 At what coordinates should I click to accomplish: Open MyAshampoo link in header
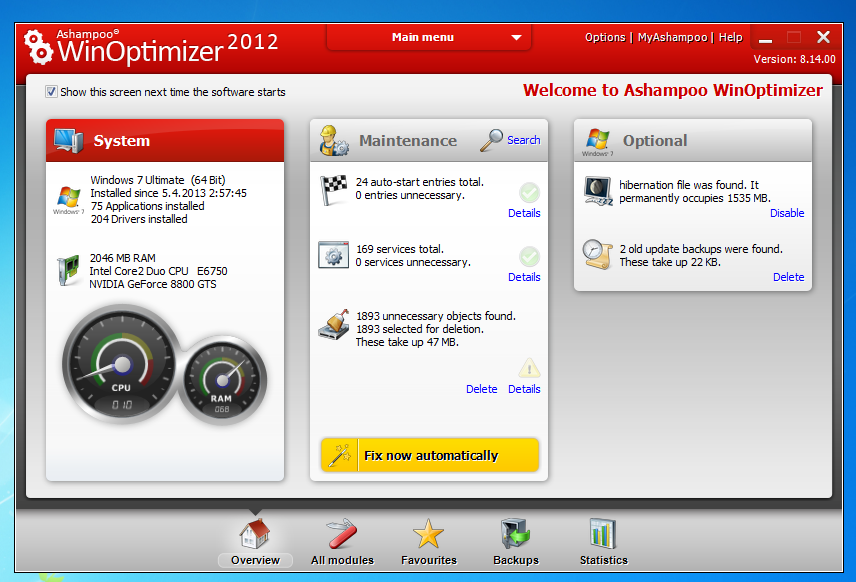pos(673,37)
